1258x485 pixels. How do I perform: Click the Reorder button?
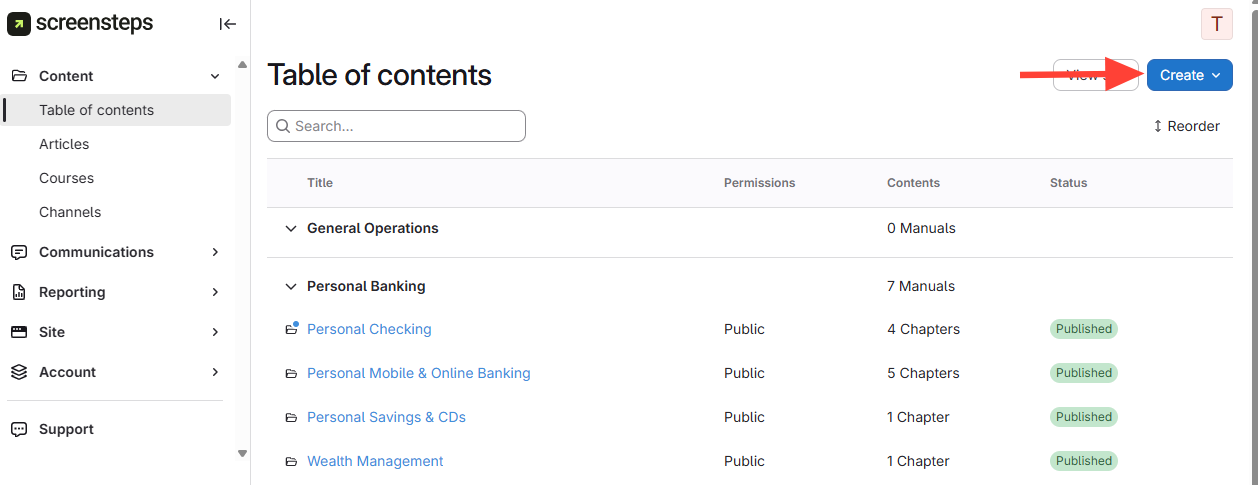[x=1186, y=126]
